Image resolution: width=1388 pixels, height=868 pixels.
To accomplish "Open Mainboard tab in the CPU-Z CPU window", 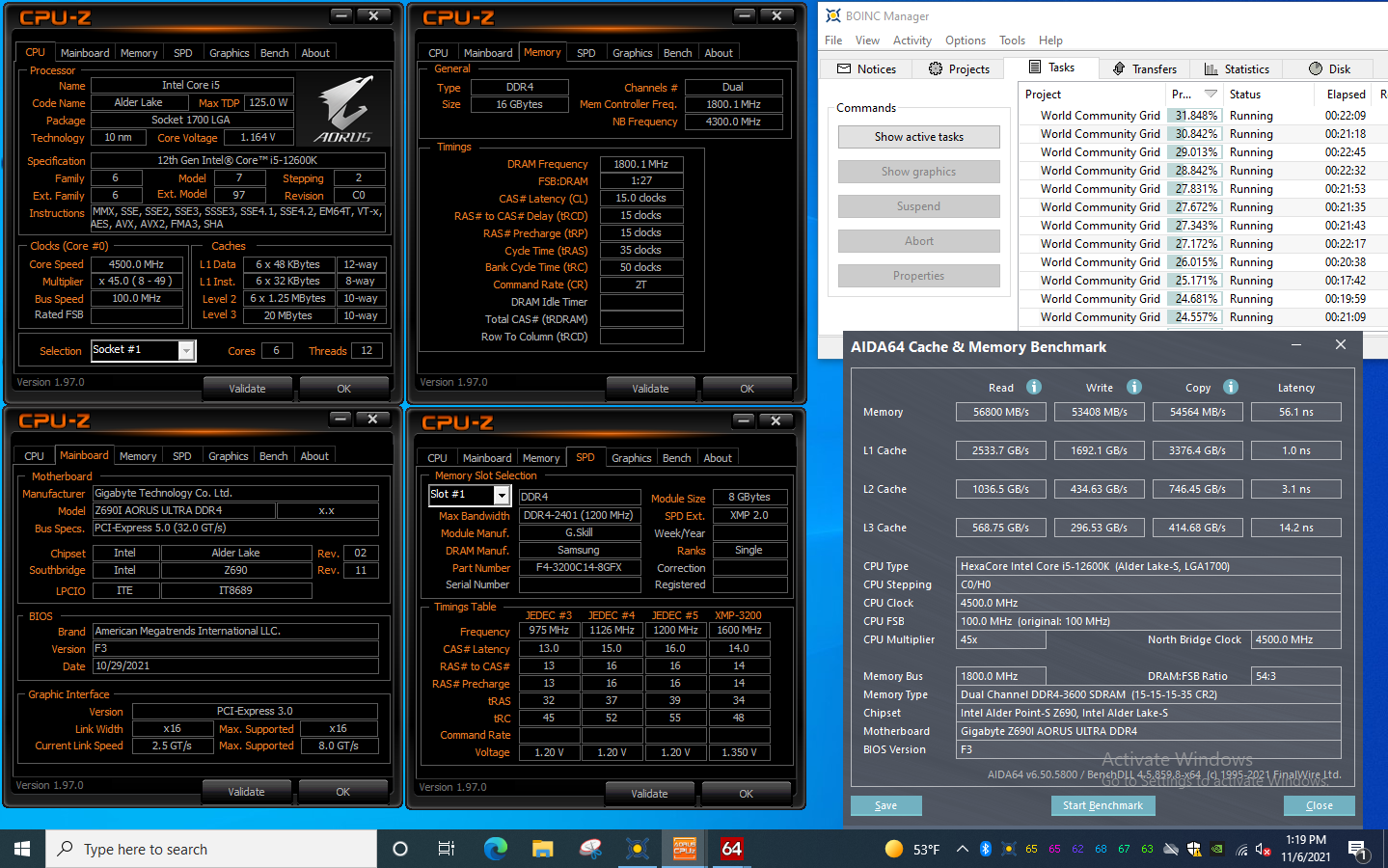I will point(85,53).
